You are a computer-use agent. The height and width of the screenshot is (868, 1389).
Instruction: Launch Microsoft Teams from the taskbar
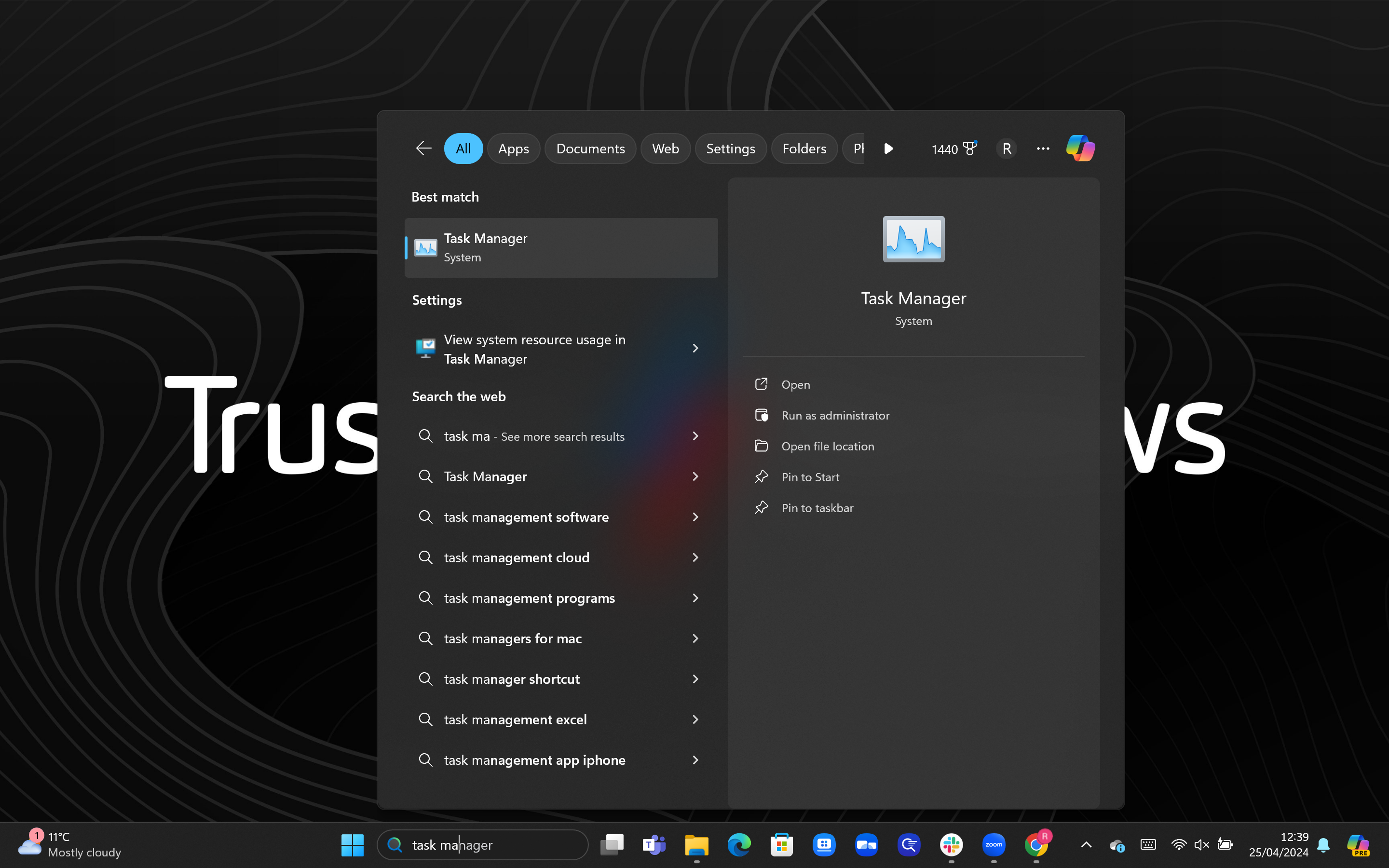(x=654, y=844)
